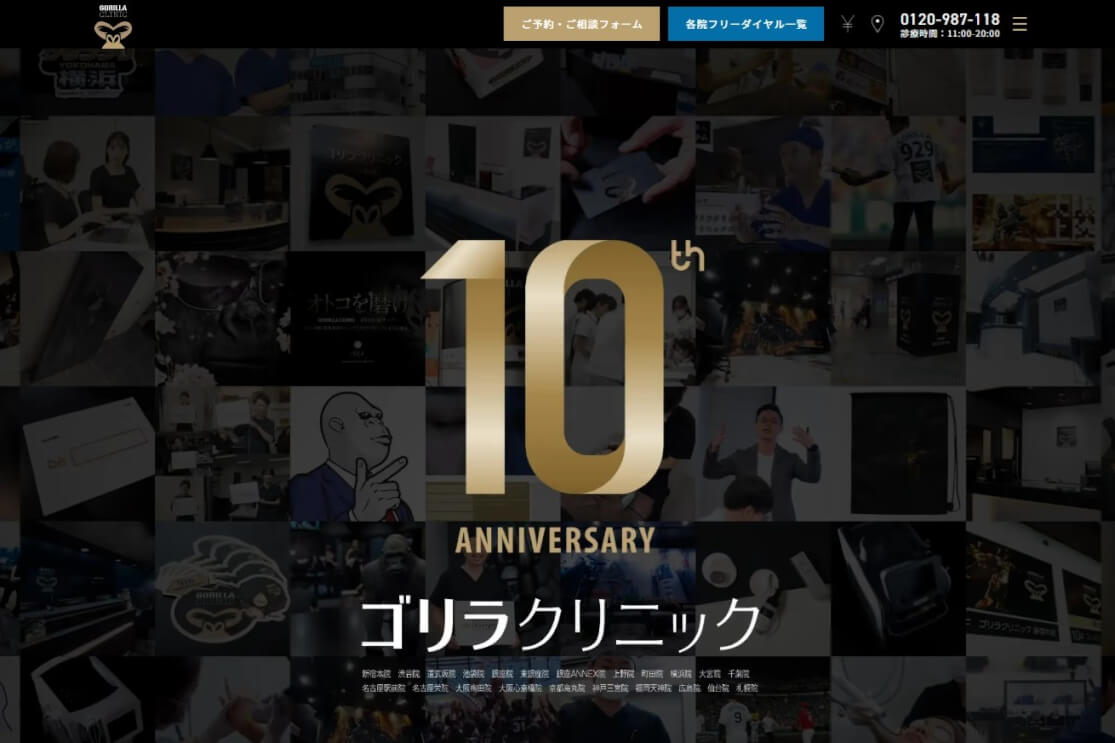Click the ゴリラクリニック title text
This screenshot has height=743, width=1115.
pyautogui.click(x=560, y=624)
